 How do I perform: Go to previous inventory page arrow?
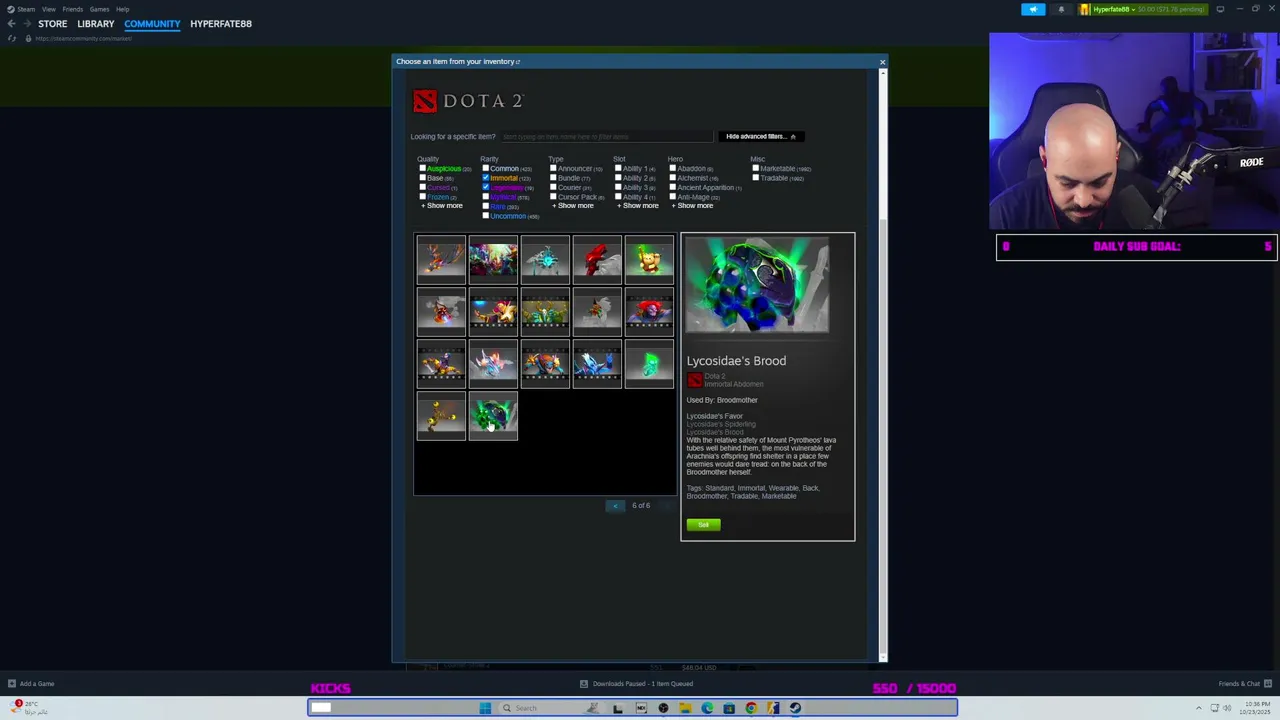[615, 506]
